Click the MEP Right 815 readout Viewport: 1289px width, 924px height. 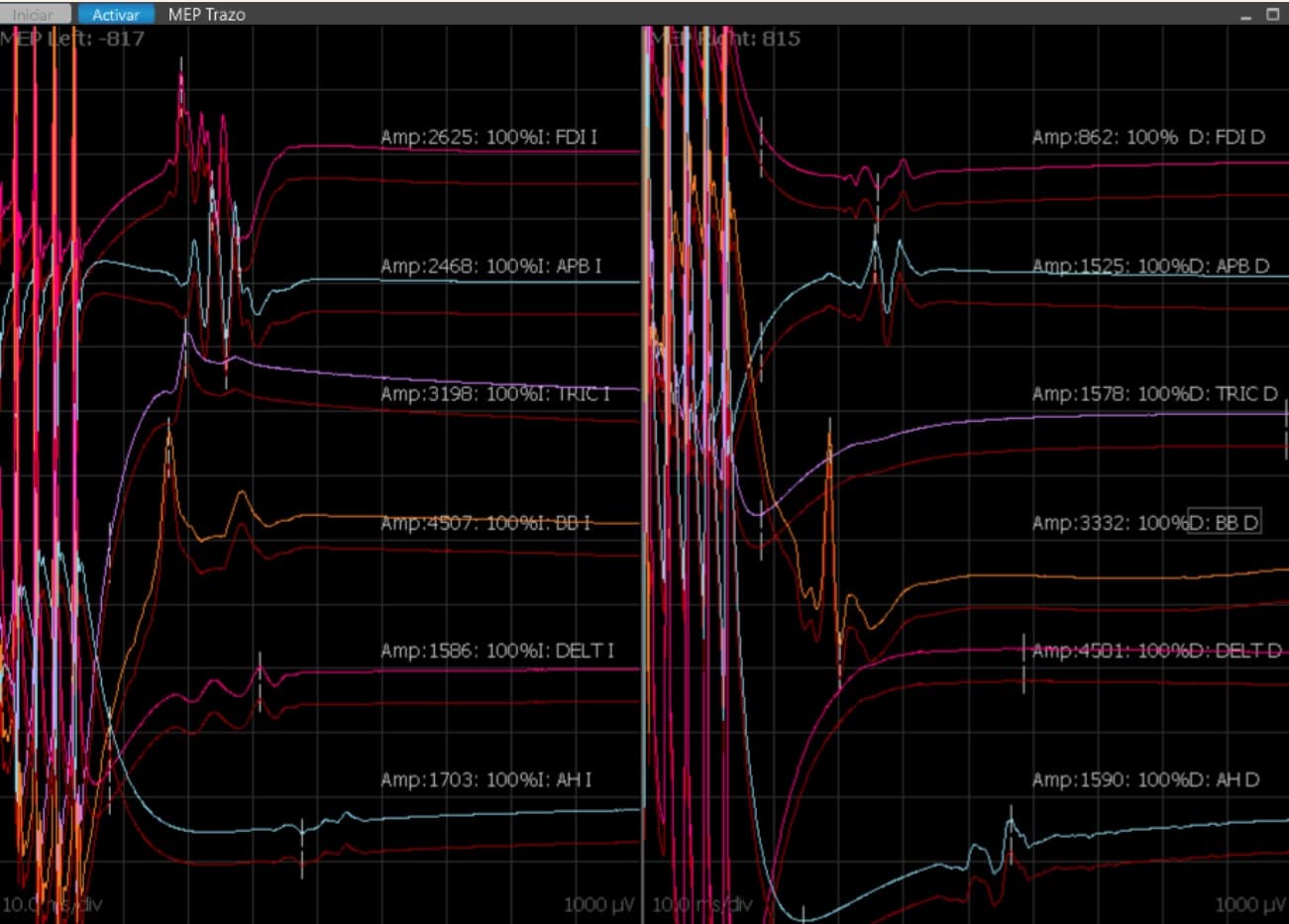point(723,39)
